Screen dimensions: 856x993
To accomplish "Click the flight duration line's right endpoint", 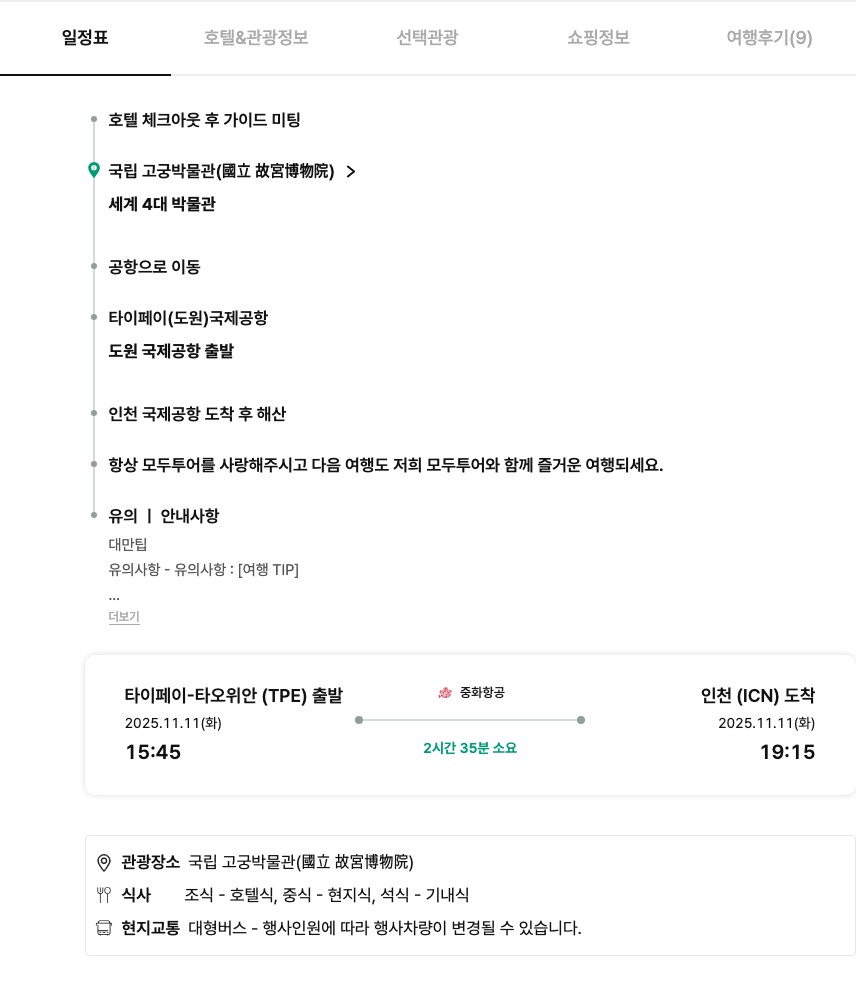I will (x=581, y=720).
